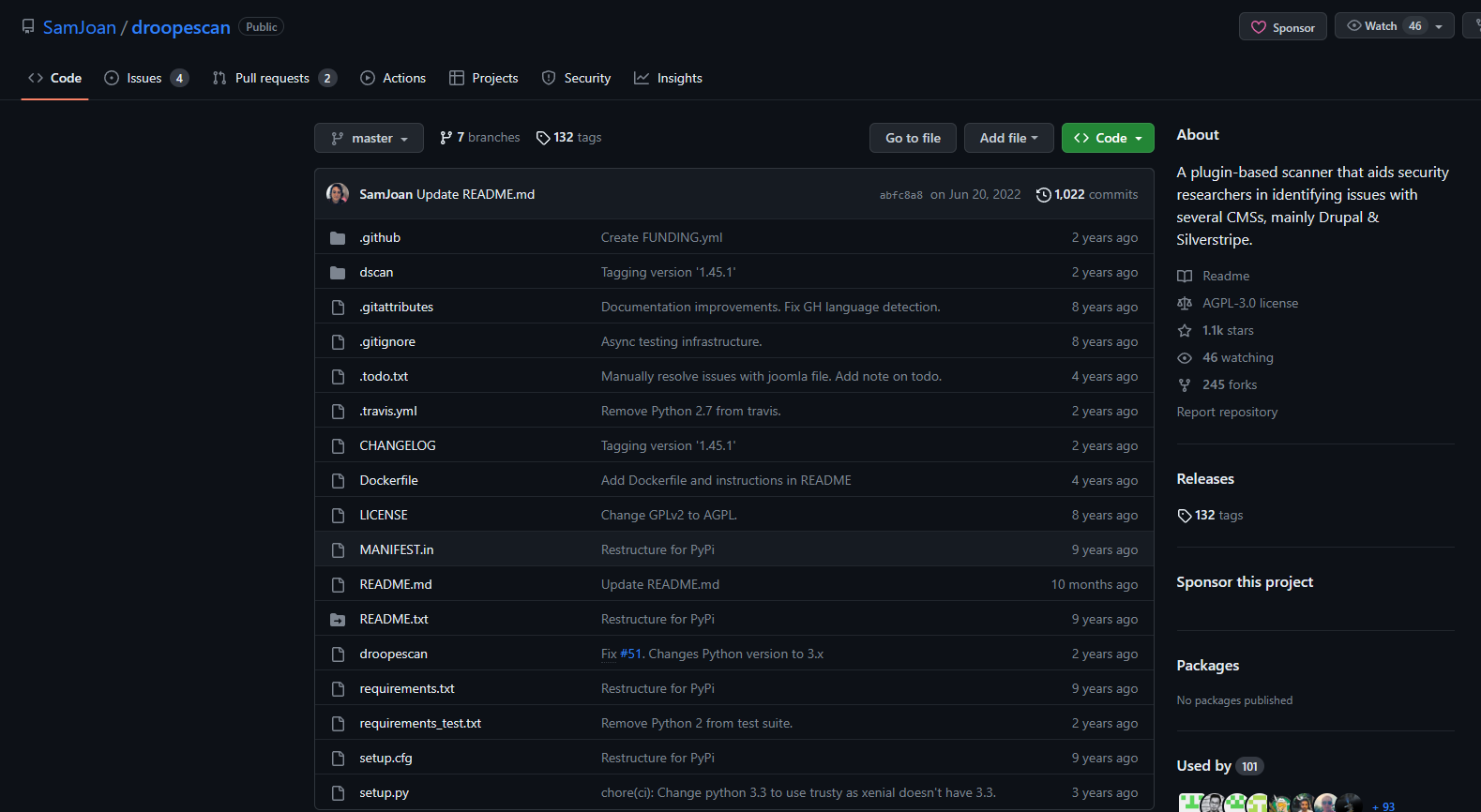Click the repository book icon beside SamJoan

click(28, 26)
